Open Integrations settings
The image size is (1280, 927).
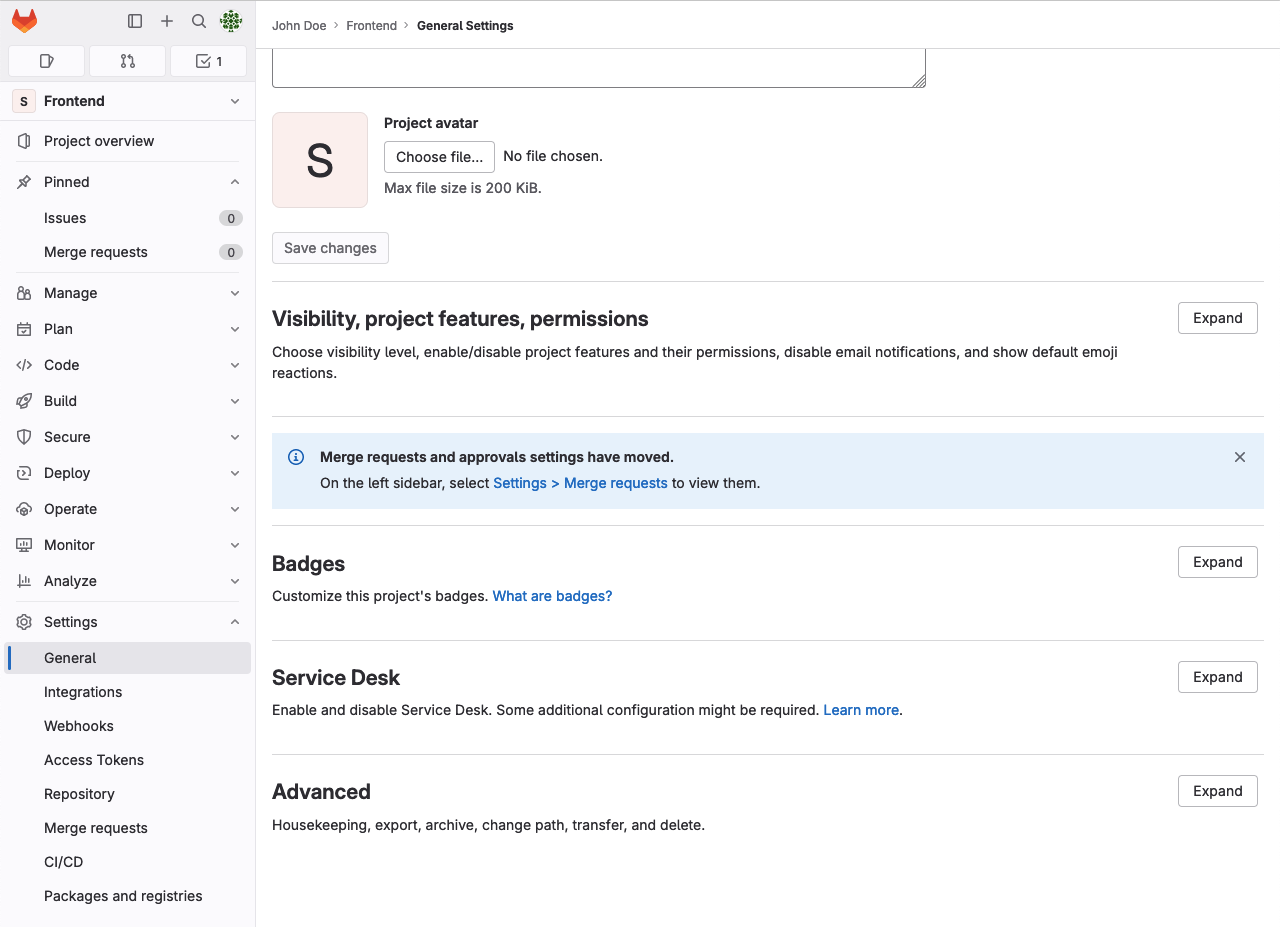point(127,692)
